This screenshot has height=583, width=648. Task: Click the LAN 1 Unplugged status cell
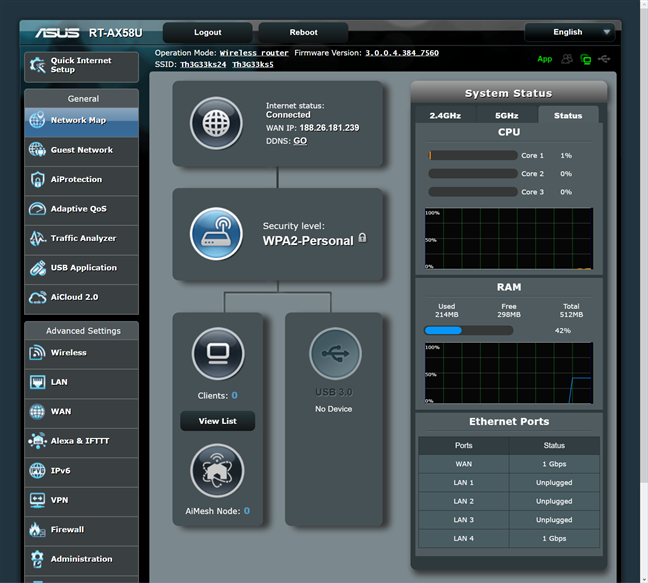click(554, 483)
